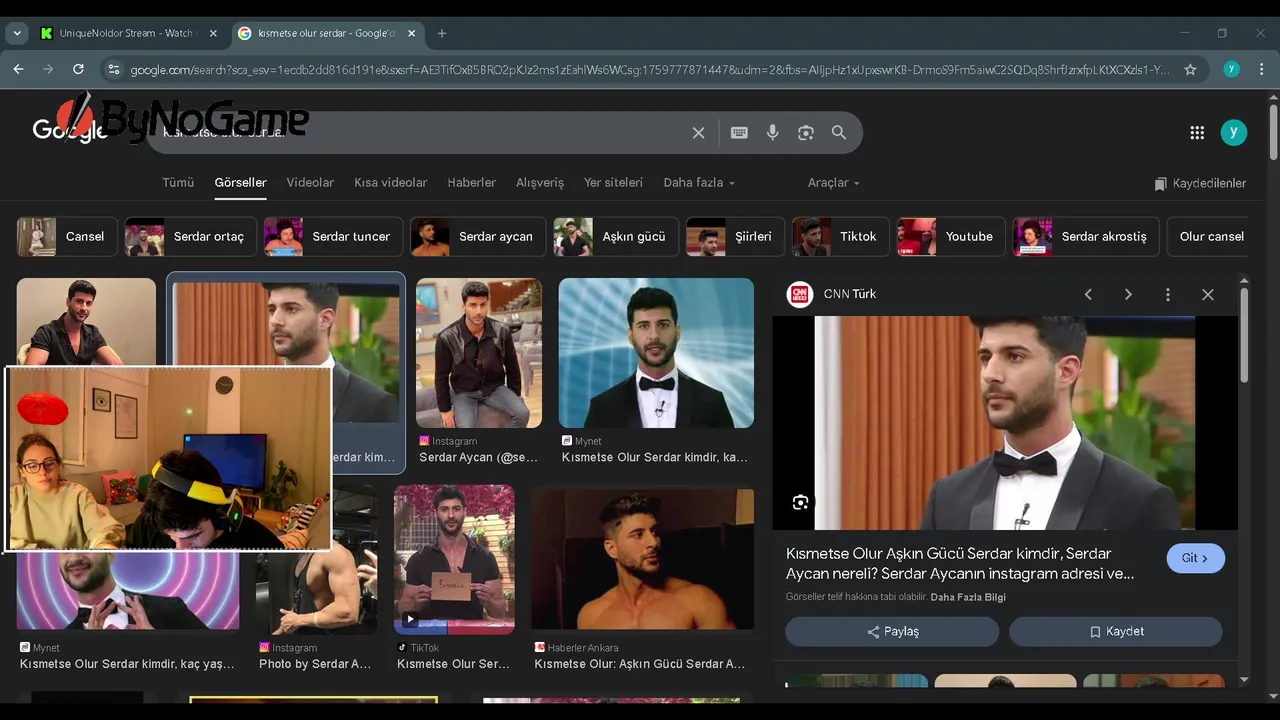Screen dimensions: 1280x720
Task: Close the kısmetse olur serdar tab
Action: 411,33
